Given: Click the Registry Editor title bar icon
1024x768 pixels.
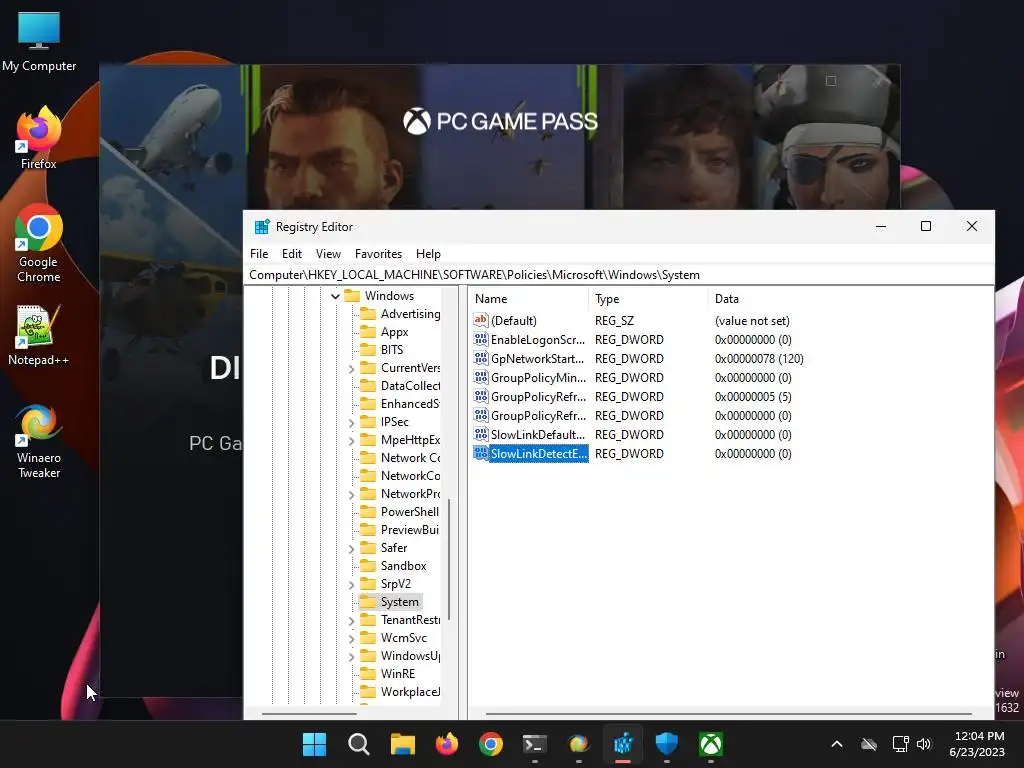Looking at the screenshot, I should (262, 227).
